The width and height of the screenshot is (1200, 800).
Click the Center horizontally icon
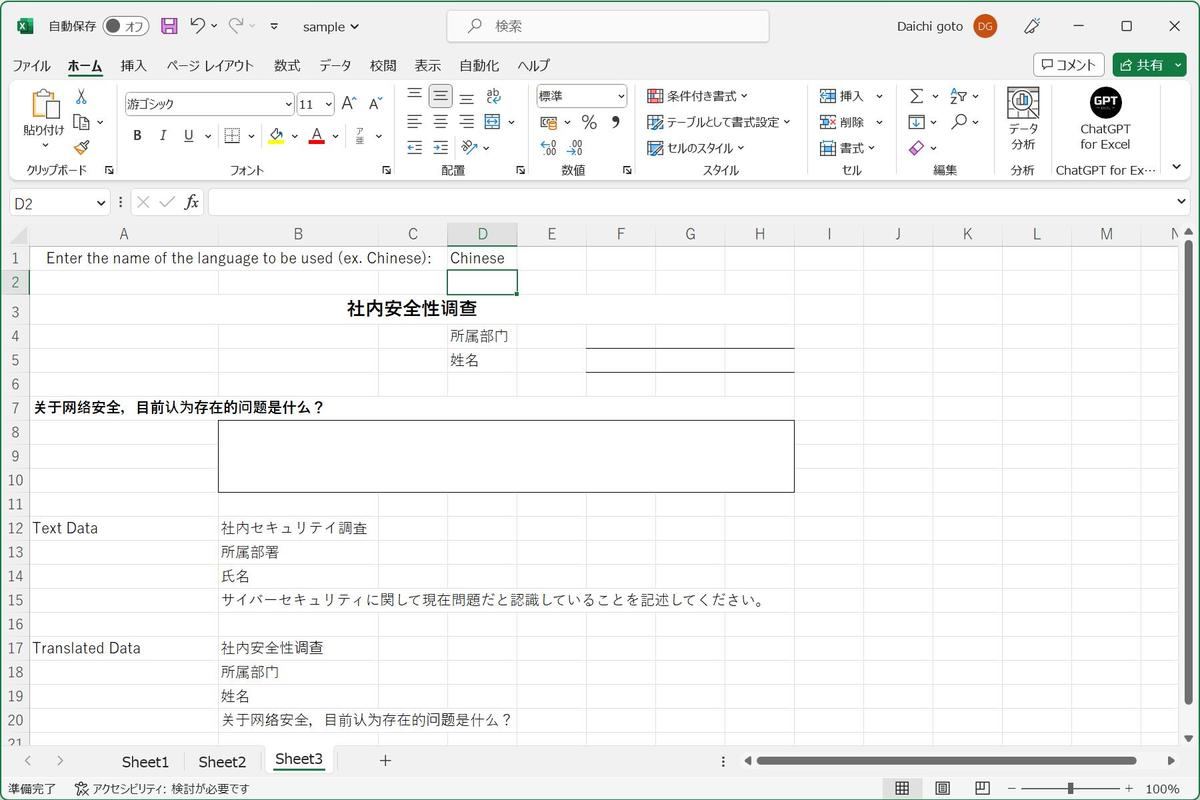(440, 122)
